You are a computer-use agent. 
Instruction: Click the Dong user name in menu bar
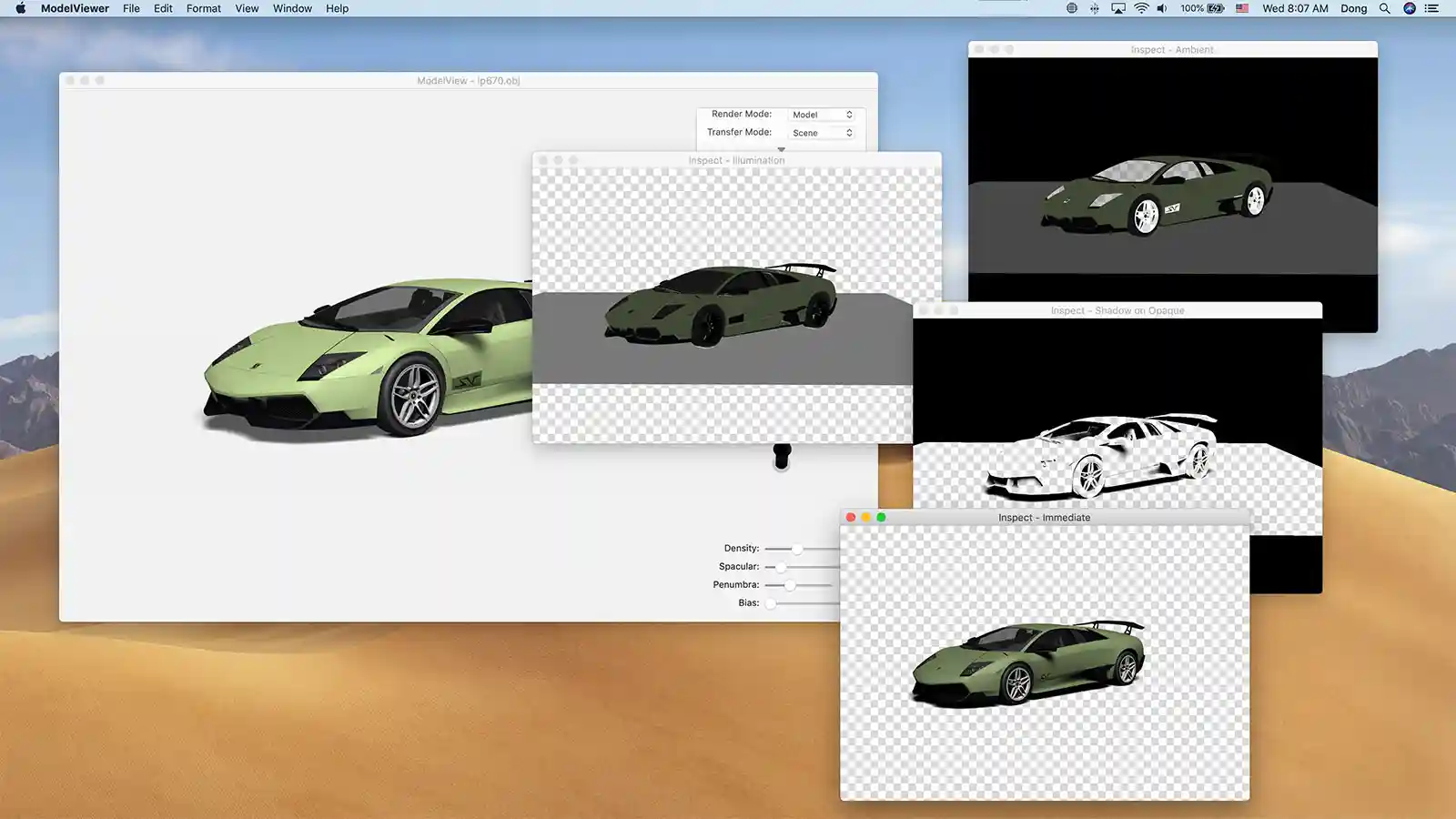pos(1353,8)
